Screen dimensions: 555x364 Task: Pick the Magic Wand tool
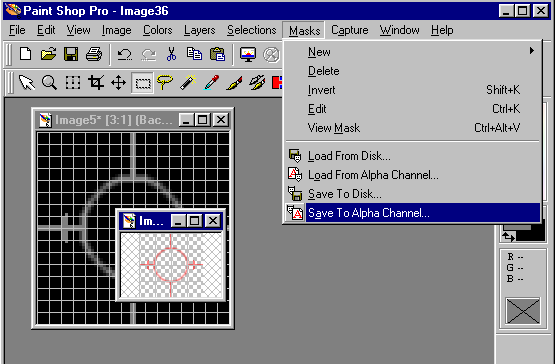(x=188, y=83)
